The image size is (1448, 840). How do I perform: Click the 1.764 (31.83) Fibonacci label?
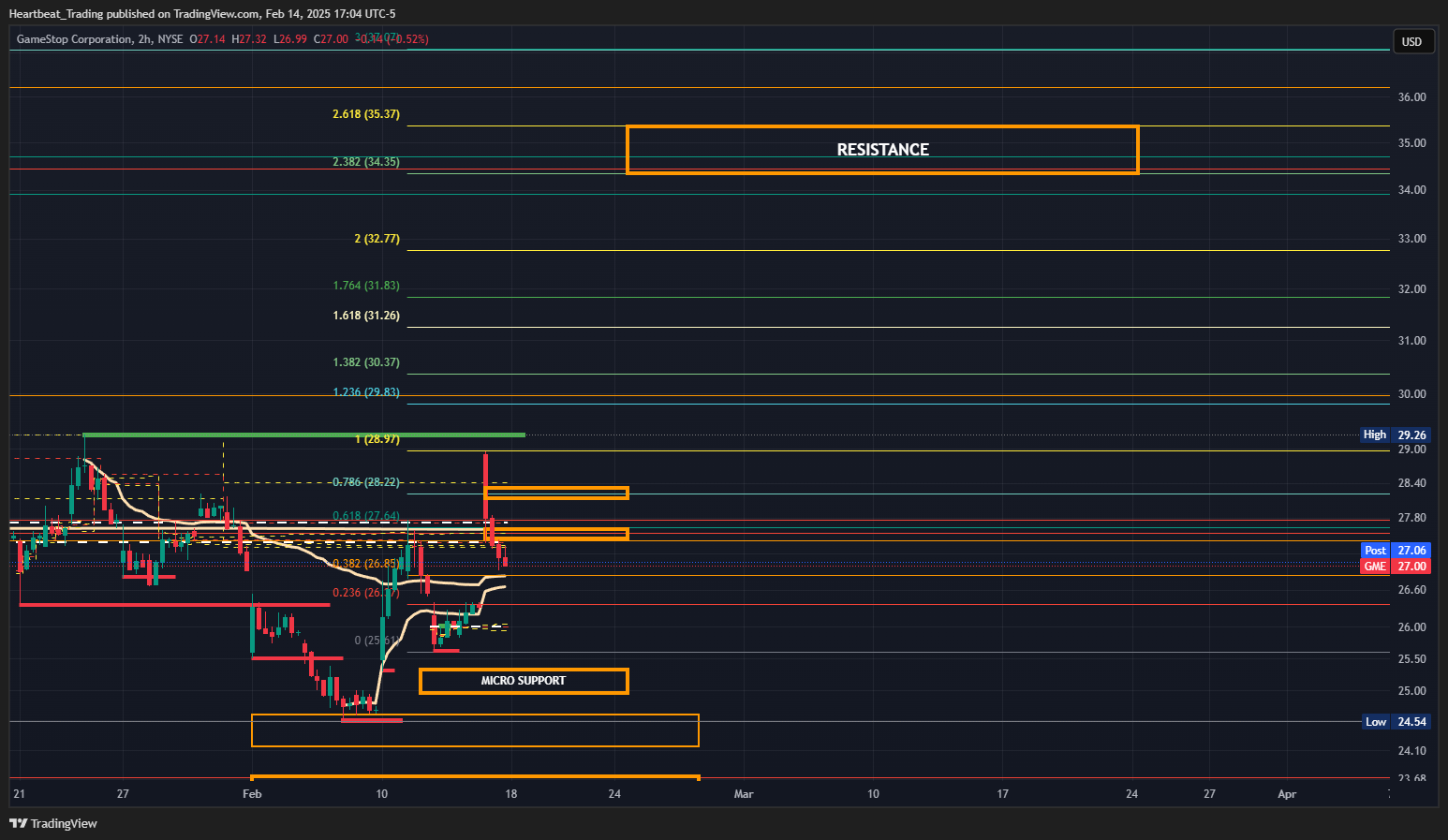(x=366, y=286)
